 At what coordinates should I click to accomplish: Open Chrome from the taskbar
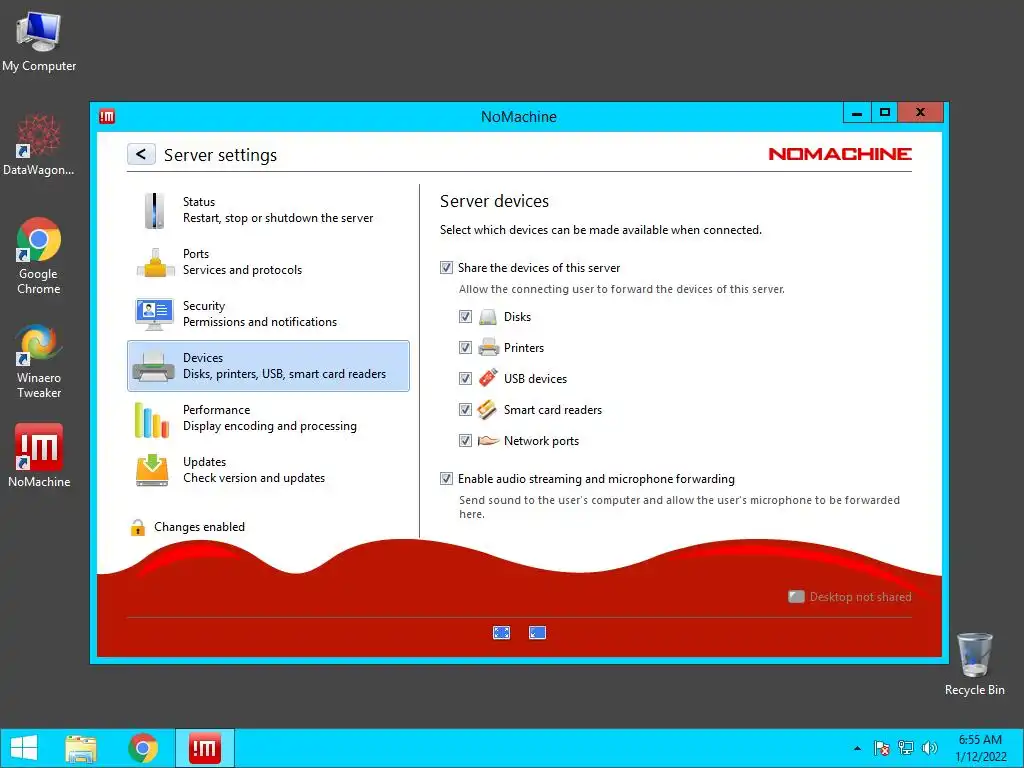[x=143, y=748]
